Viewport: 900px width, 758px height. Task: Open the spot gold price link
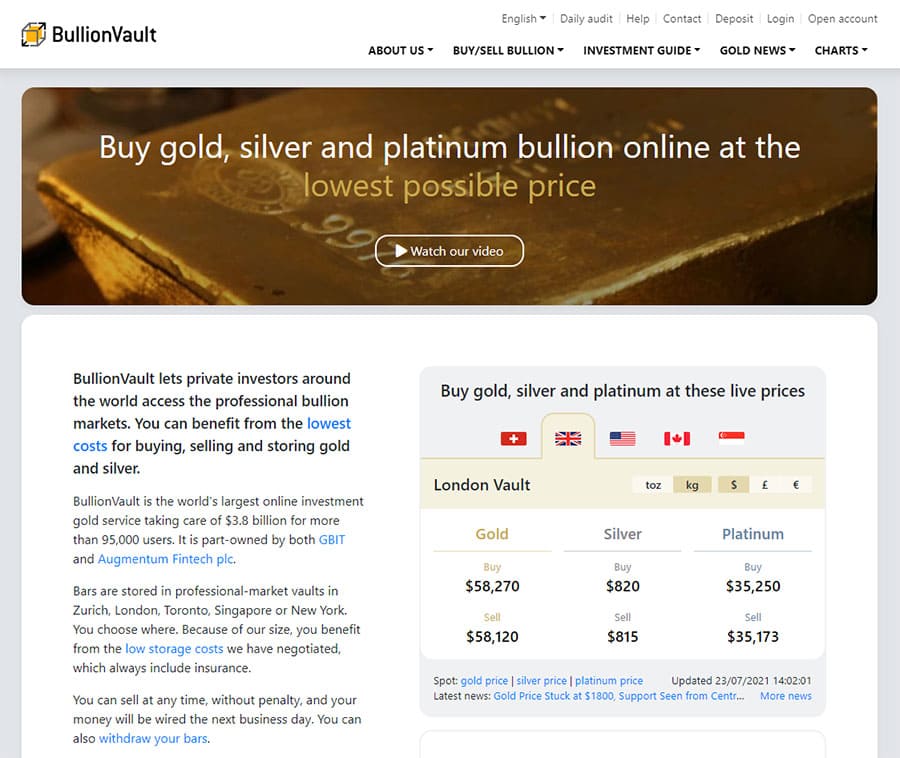[x=484, y=681]
